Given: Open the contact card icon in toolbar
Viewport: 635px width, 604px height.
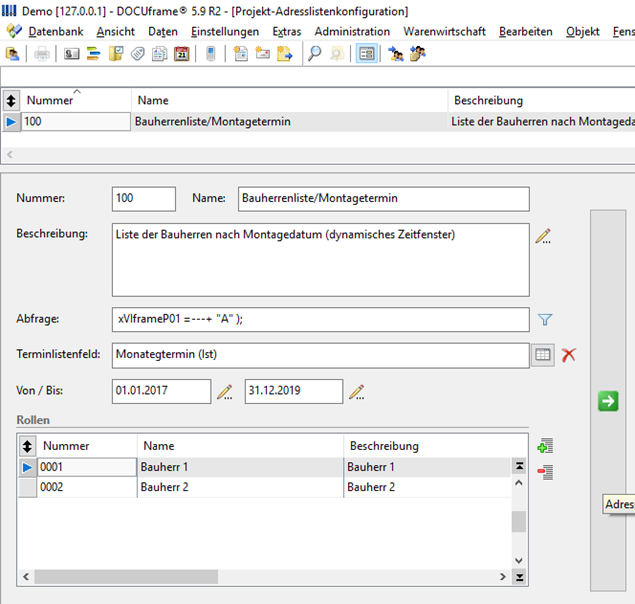Looking at the screenshot, I should [x=72, y=54].
